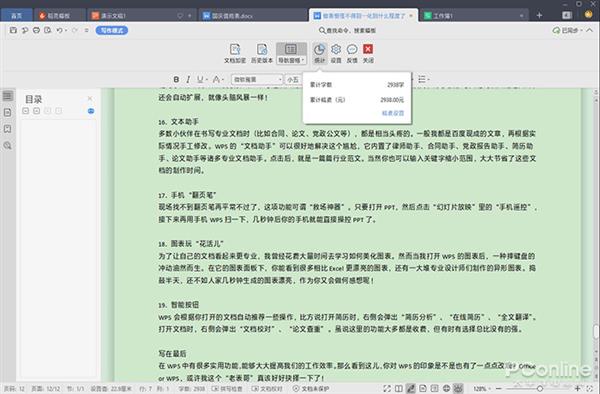600x394 pixels.
Task: Open the list bullets dropdown
Action: 423,79
